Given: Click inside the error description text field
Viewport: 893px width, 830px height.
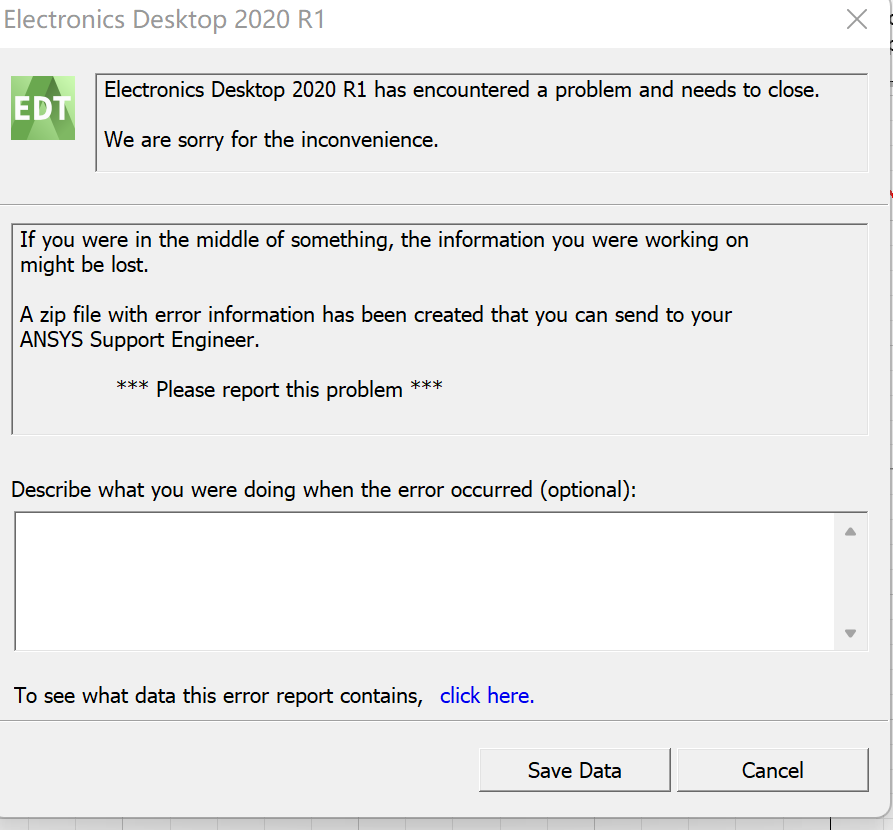Looking at the screenshot, I should [x=424, y=581].
